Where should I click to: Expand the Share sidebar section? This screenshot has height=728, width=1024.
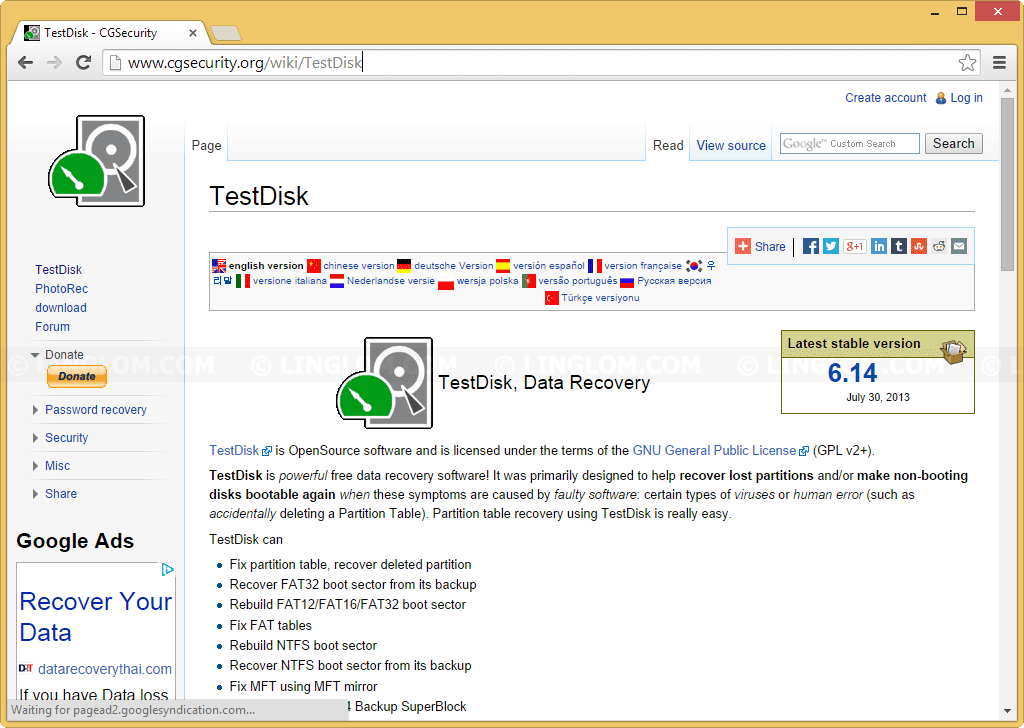click(35, 494)
